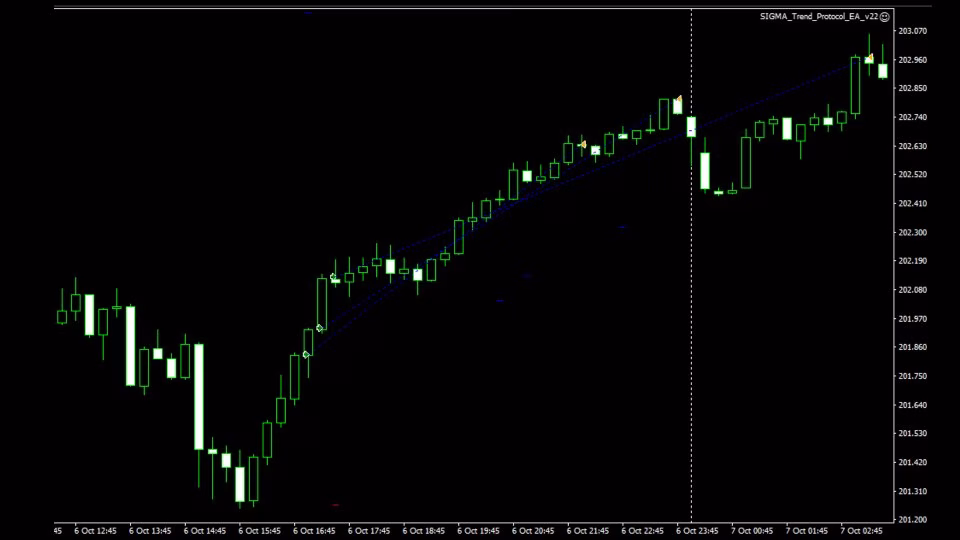Click the 202.080 price scale label
960x540 pixels.
coord(912,290)
